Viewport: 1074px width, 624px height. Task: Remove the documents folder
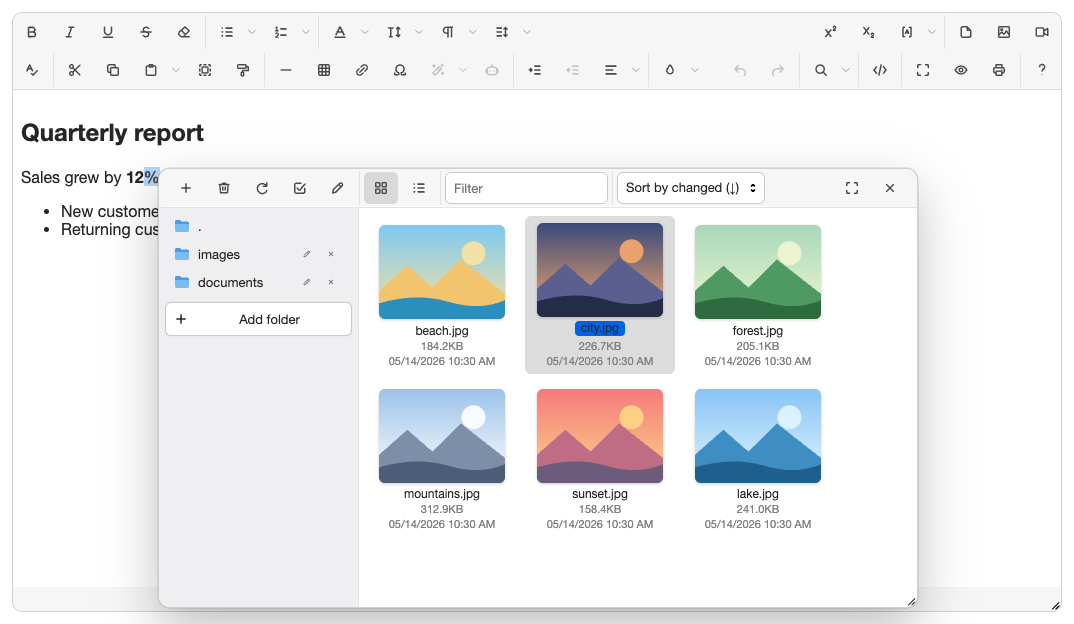(x=331, y=282)
